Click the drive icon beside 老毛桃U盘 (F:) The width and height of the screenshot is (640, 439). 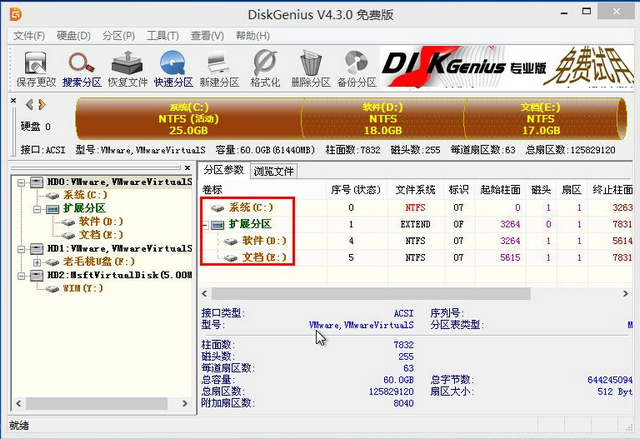[52, 262]
